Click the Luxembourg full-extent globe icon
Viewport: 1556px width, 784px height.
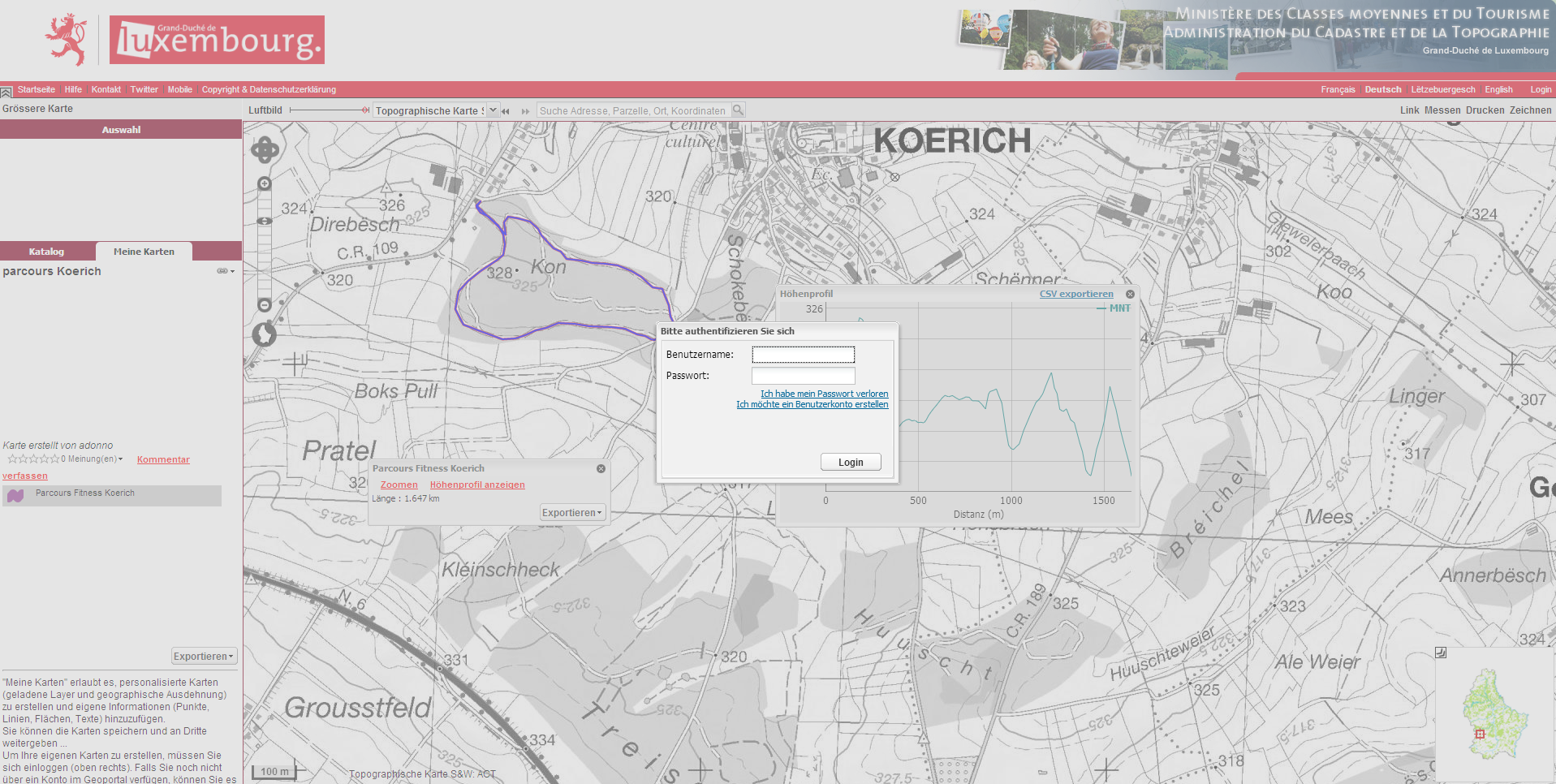(264, 334)
